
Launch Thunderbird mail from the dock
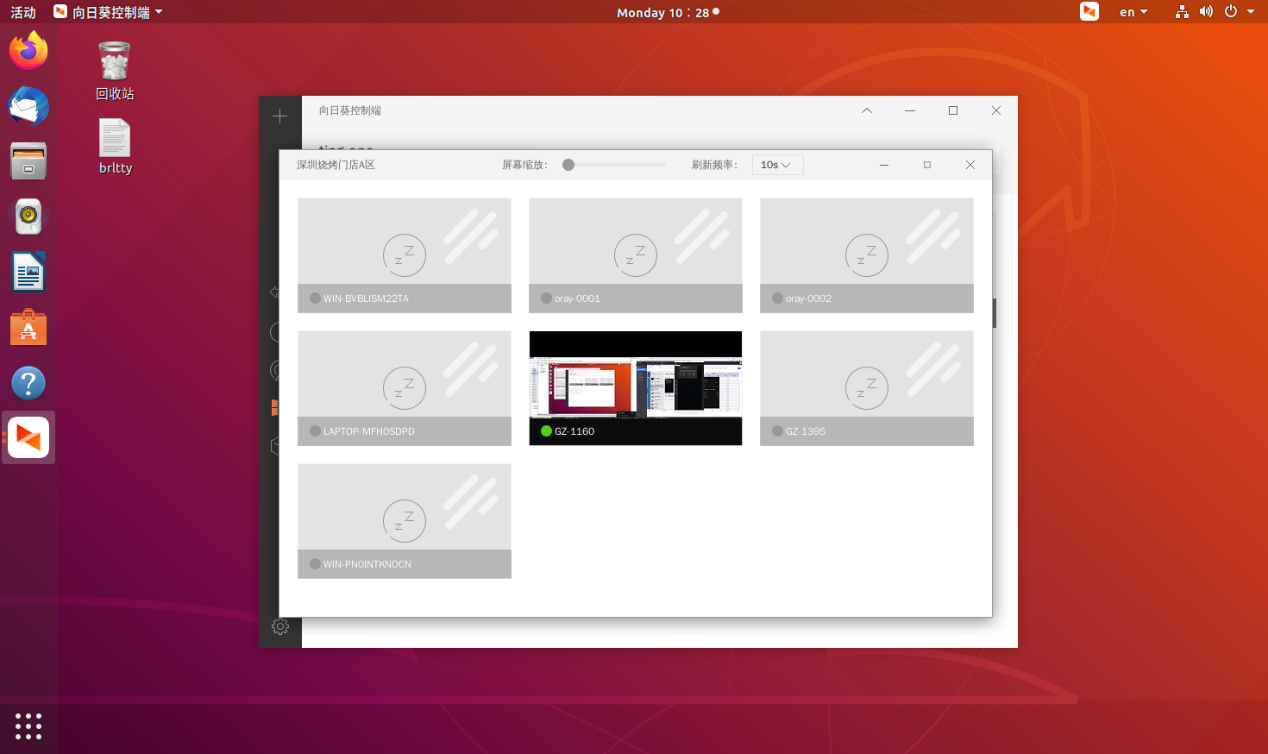click(28, 105)
